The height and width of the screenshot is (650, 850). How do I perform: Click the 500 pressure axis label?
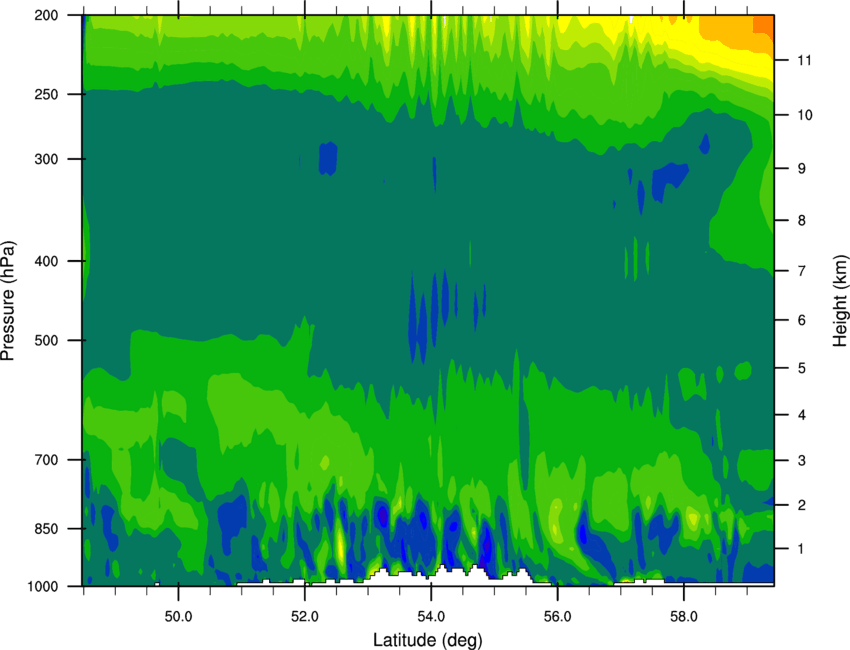(46, 340)
